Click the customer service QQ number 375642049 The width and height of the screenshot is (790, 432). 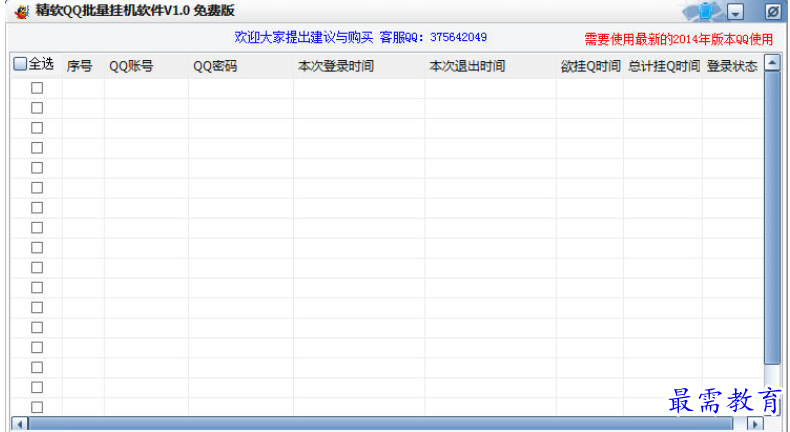click(x=458, y=37)
